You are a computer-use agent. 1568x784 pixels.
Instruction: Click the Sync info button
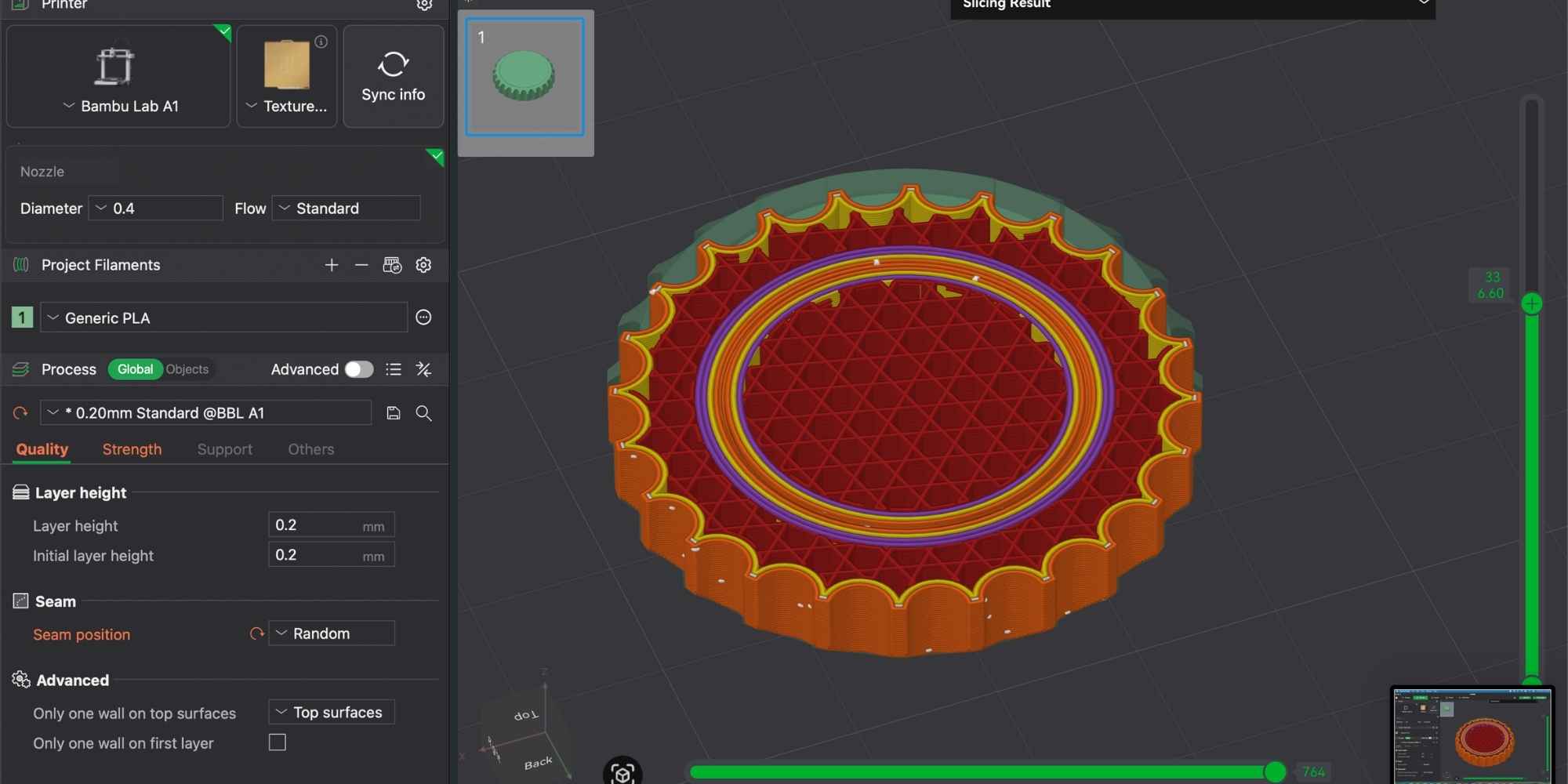click(x=394, y=76)
